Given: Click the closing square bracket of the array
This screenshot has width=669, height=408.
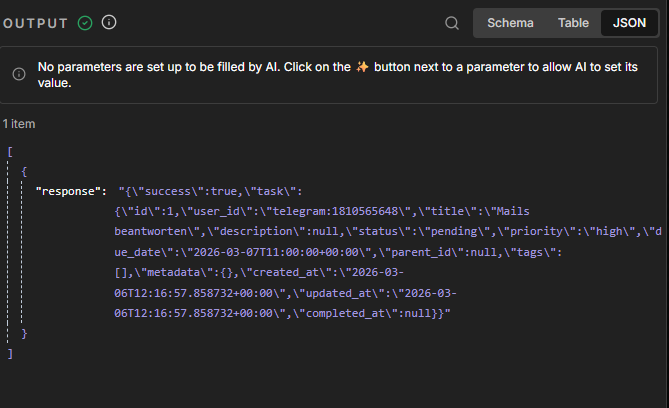Looking at the screenshot, I should 9,353.
